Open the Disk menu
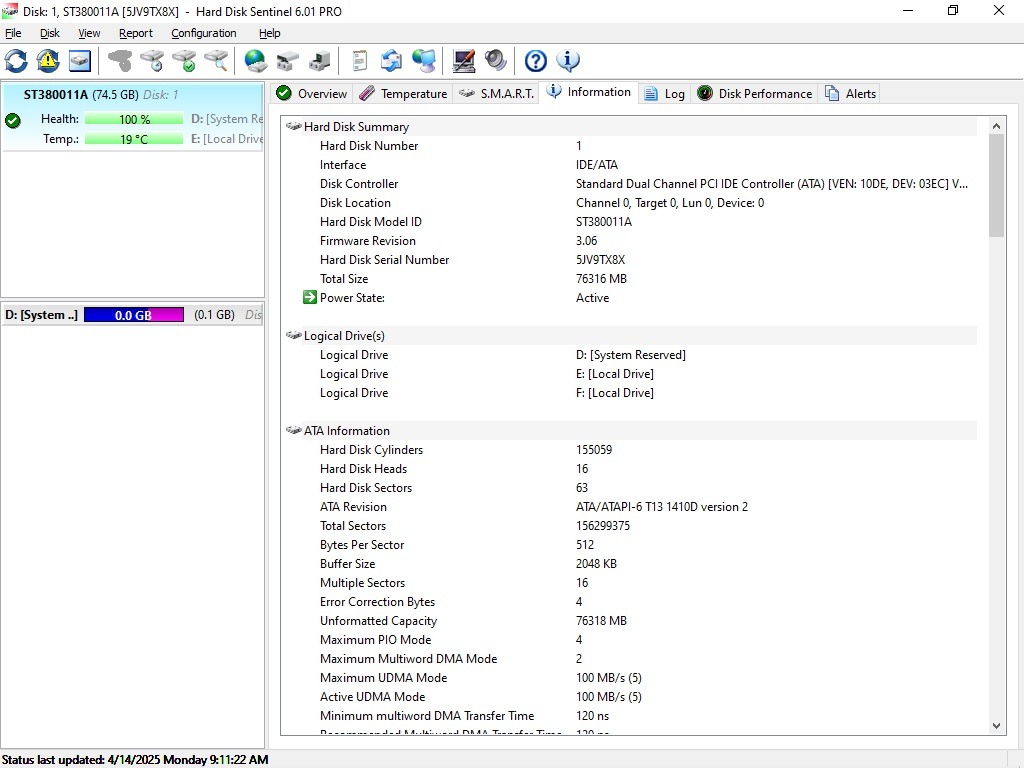This screenshot has height=768, width=1024. pos(50,33)
